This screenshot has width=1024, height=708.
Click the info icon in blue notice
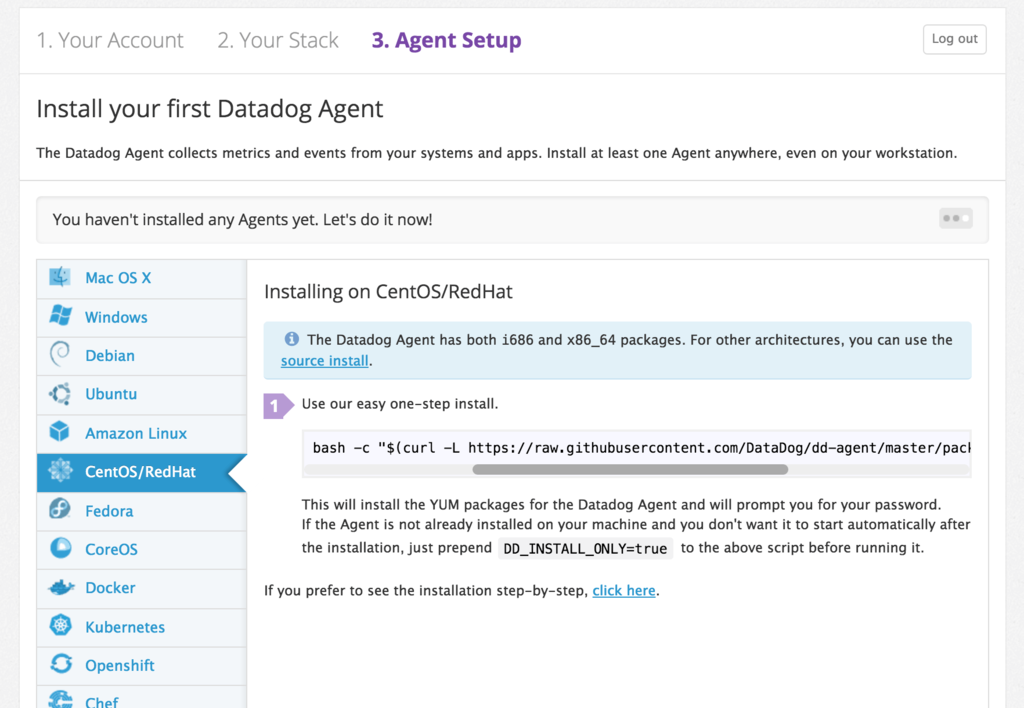[x=292, y=340]
